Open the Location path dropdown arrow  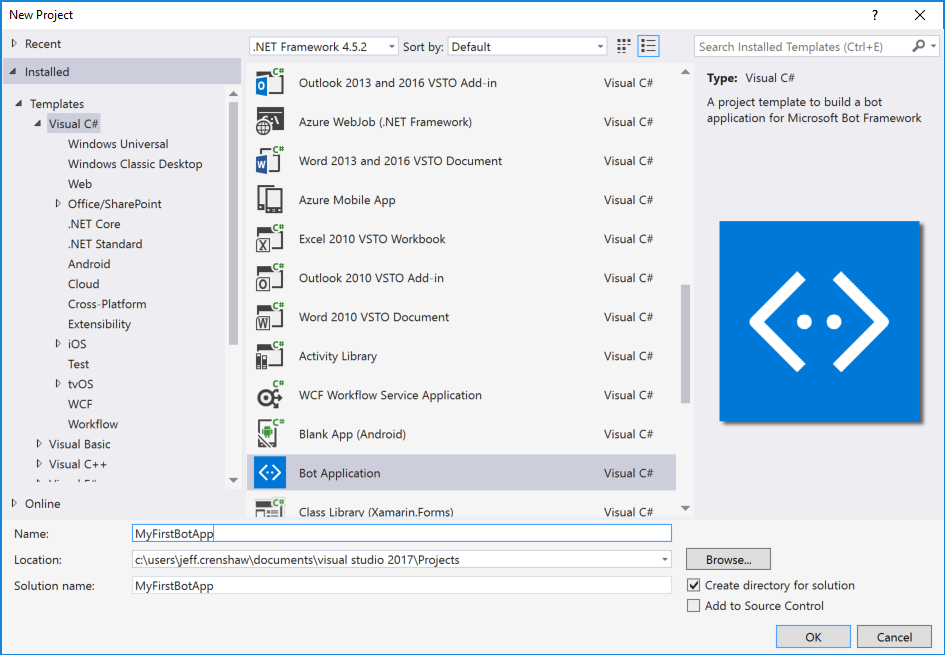pyautogui.click(x=664, y=560)
